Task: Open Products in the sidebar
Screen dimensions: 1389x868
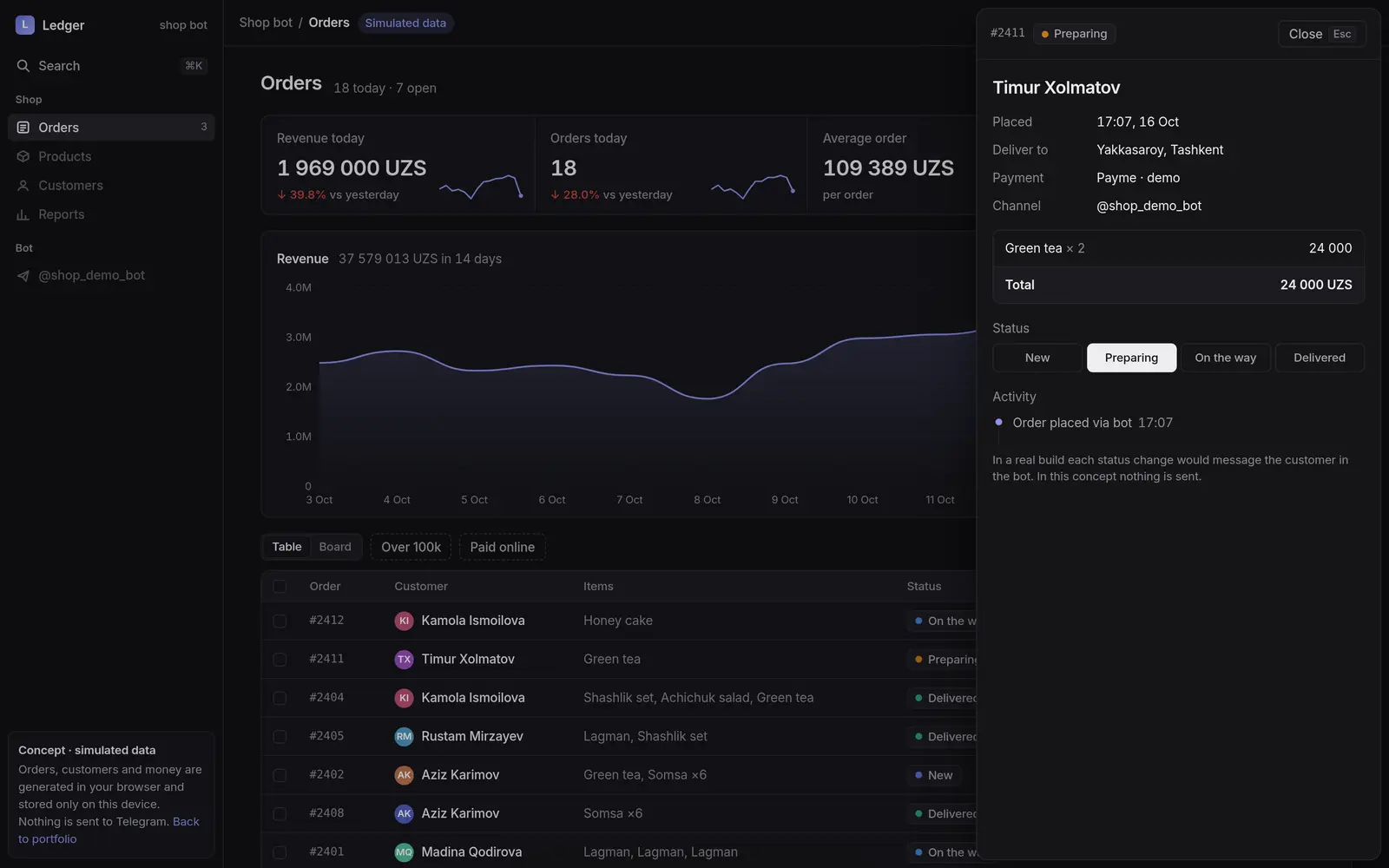Action: pyautogui.click(x=111, y=156)
